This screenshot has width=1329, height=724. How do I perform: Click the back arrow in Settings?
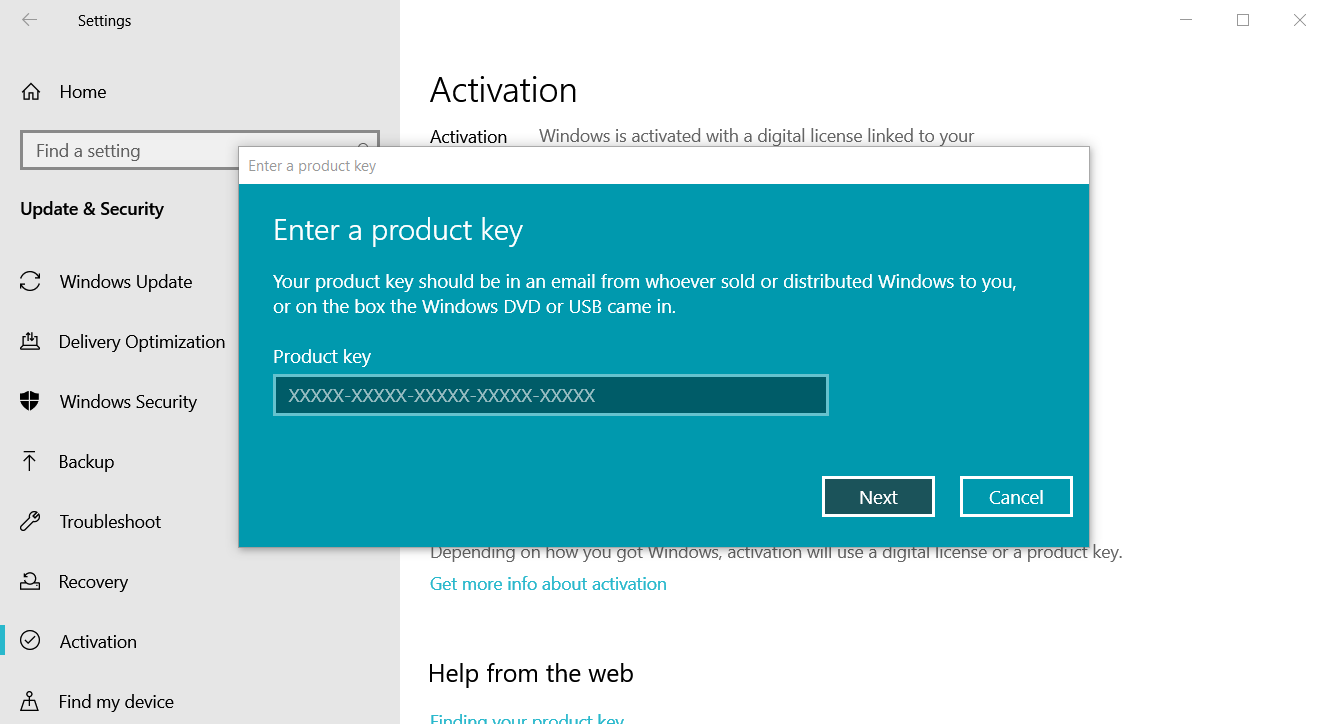coord(29,20)
